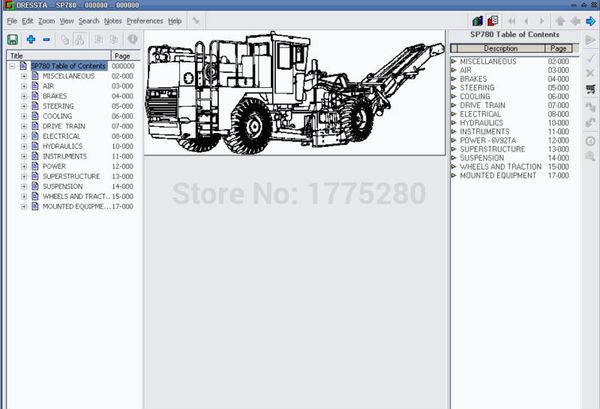Viewport: 600px width, 409px height.
Task: Click the Title column header in tree
Action: click(59, 56)
